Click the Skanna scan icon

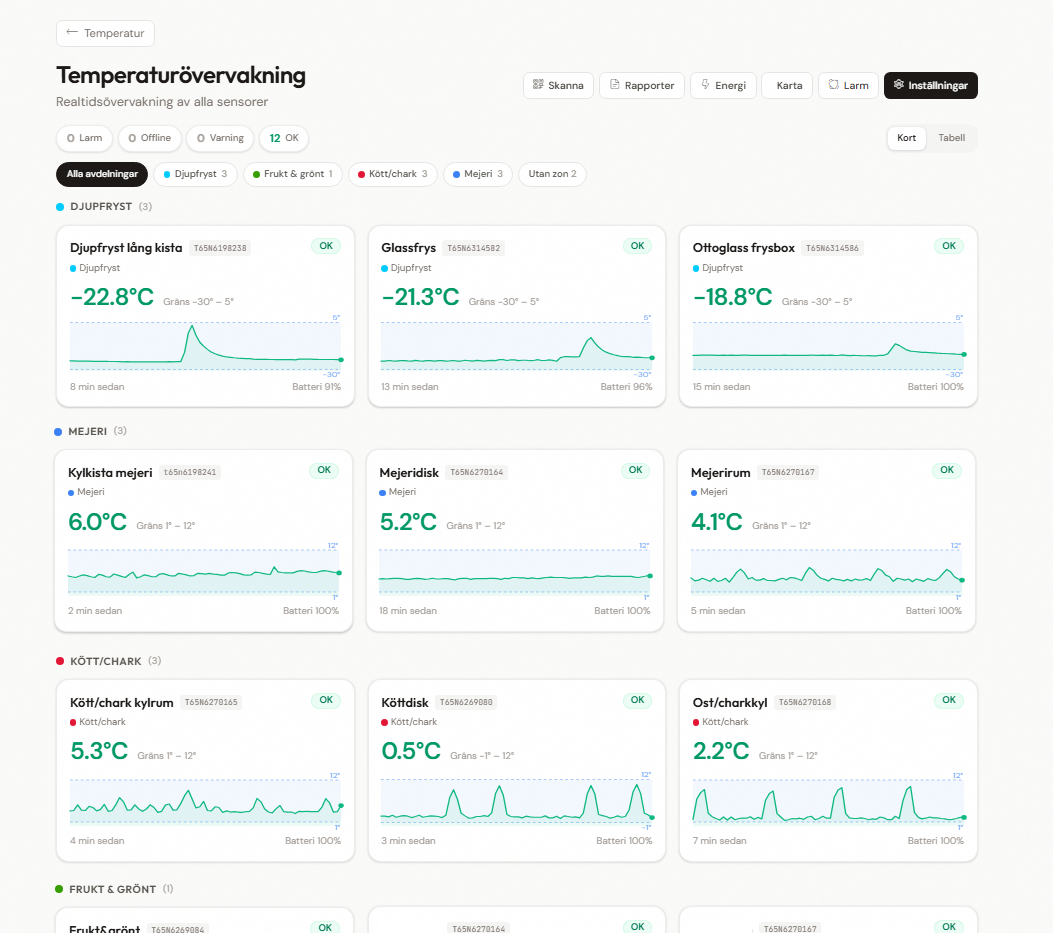(538, 85)
